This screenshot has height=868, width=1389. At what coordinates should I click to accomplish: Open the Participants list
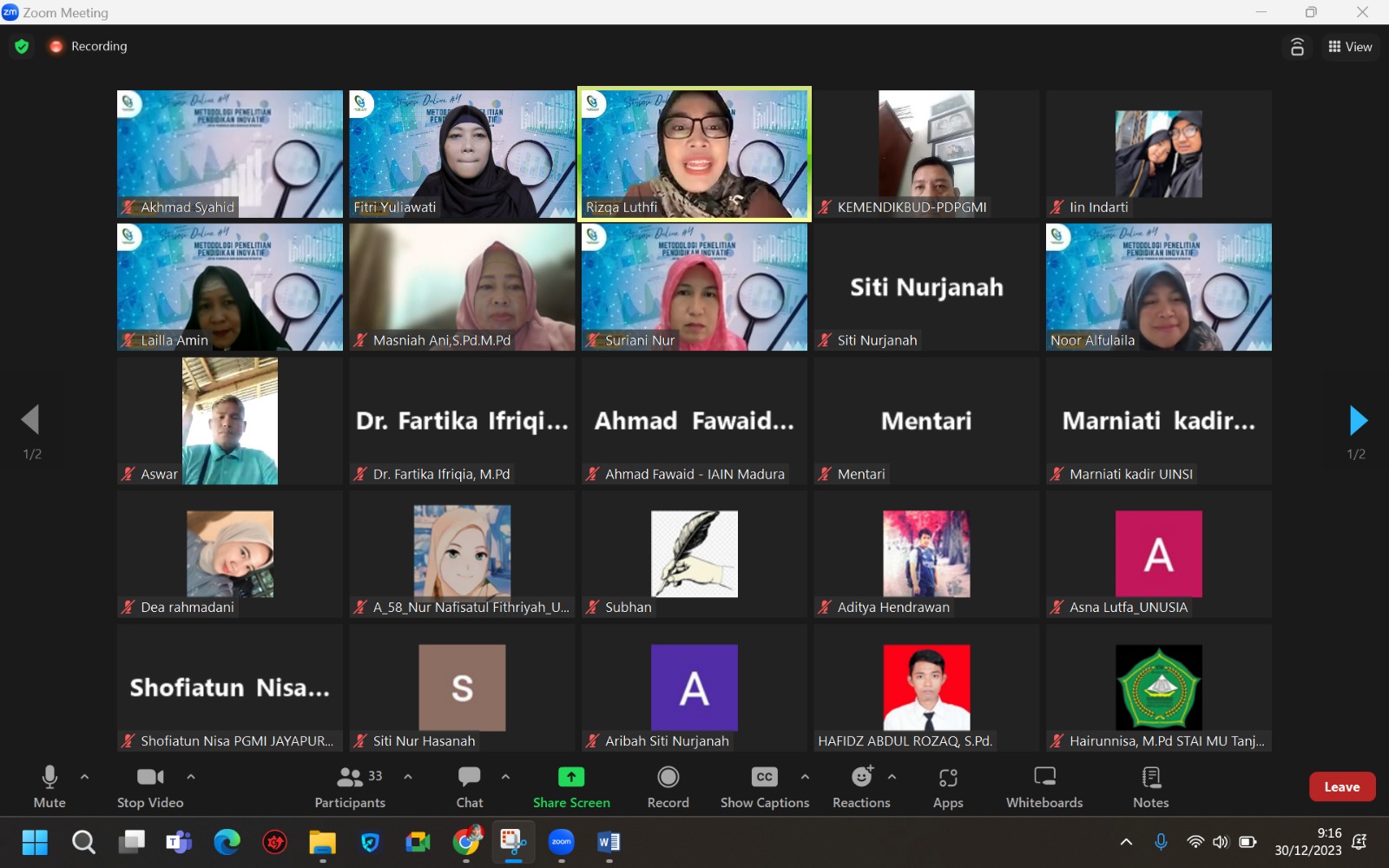click(x=351, y=786)
